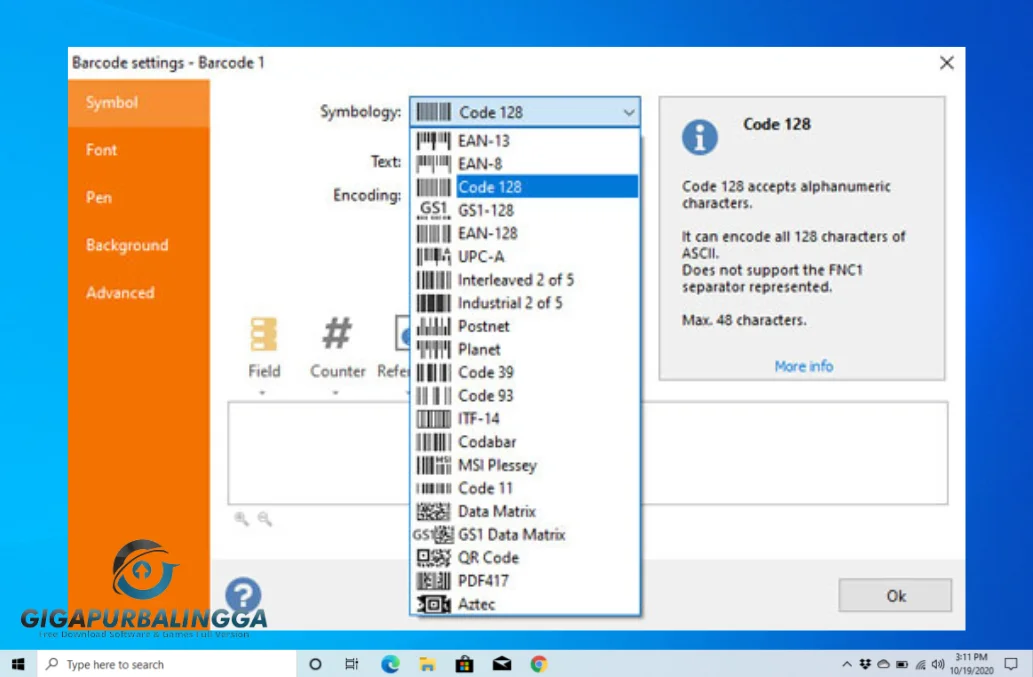
Task: Open Task View on the taskbar
Action: pos(352,664)
